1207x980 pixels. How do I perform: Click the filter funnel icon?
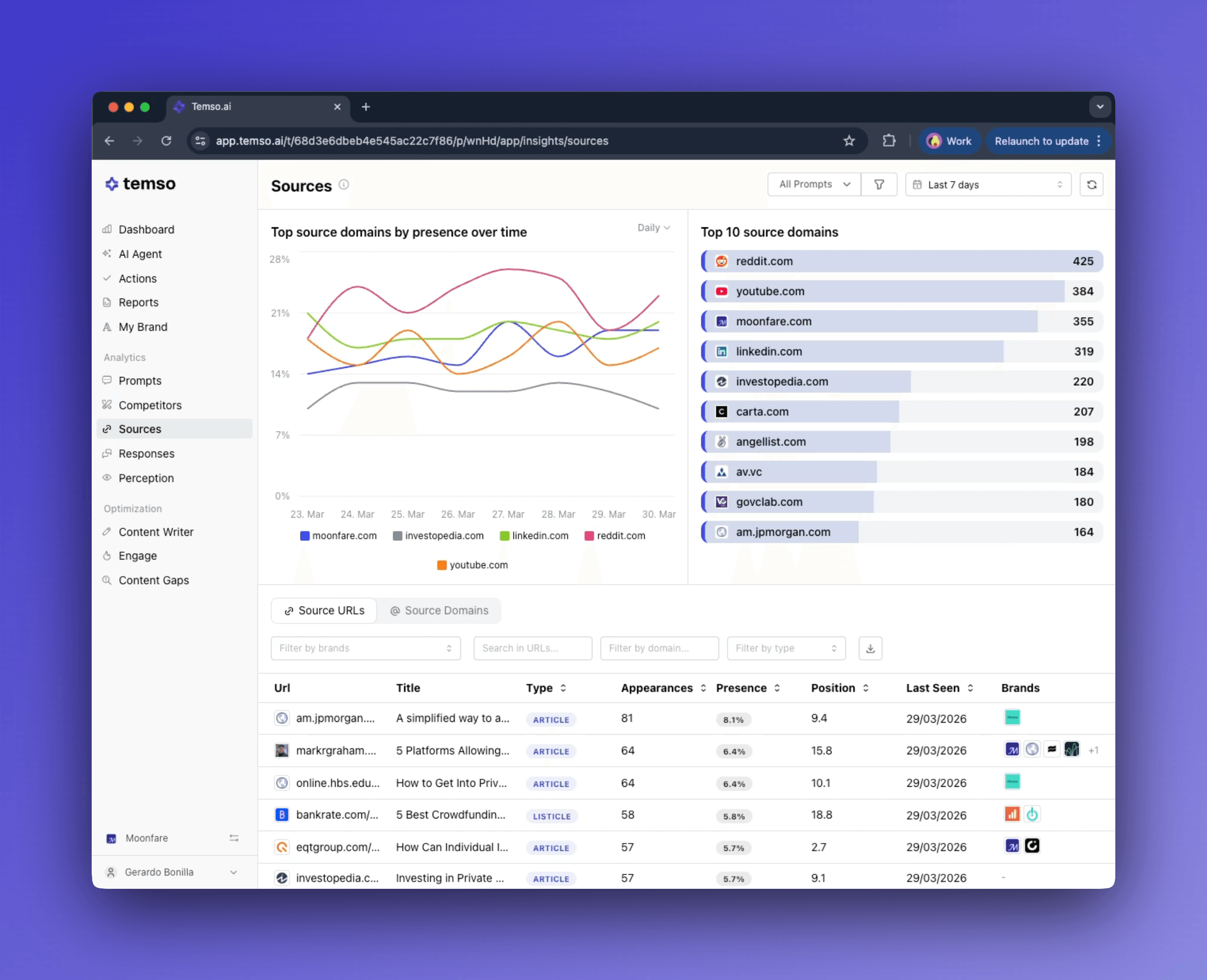pos(879,185)
